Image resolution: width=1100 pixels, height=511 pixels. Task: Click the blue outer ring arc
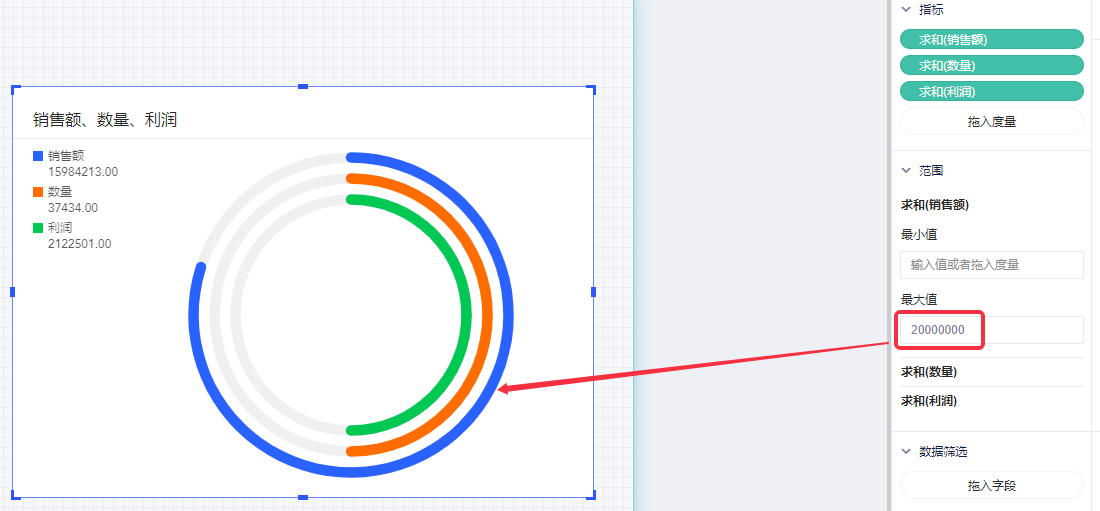tap(508, 315)
